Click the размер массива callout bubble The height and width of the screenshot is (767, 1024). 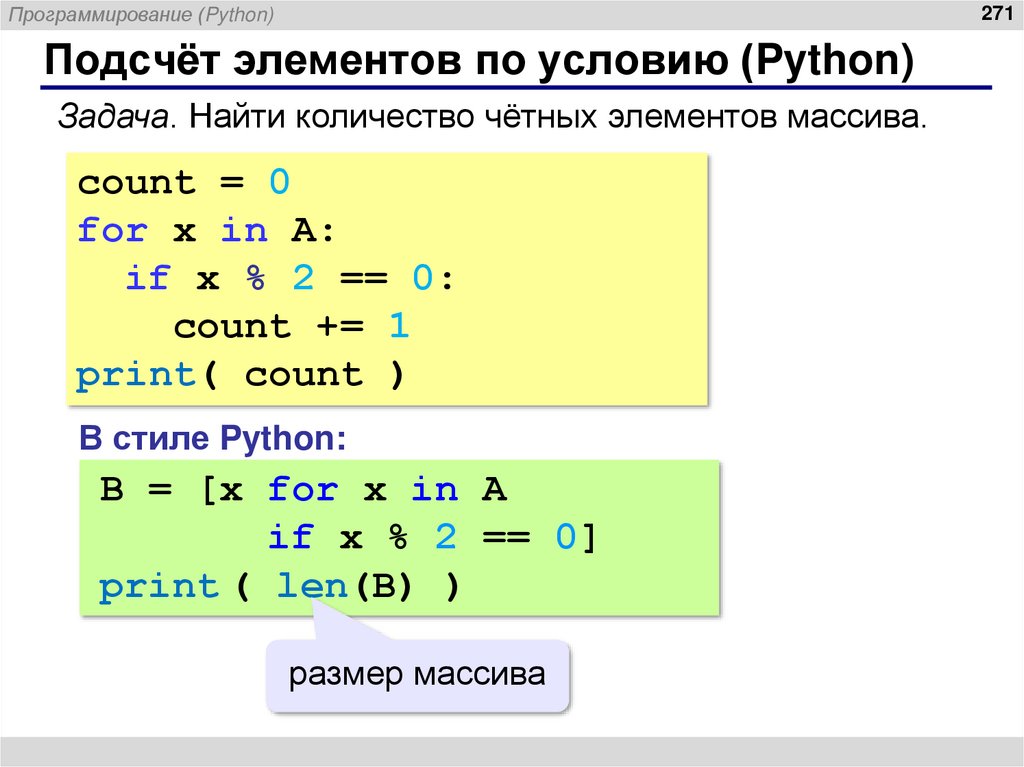coord(417,674)
